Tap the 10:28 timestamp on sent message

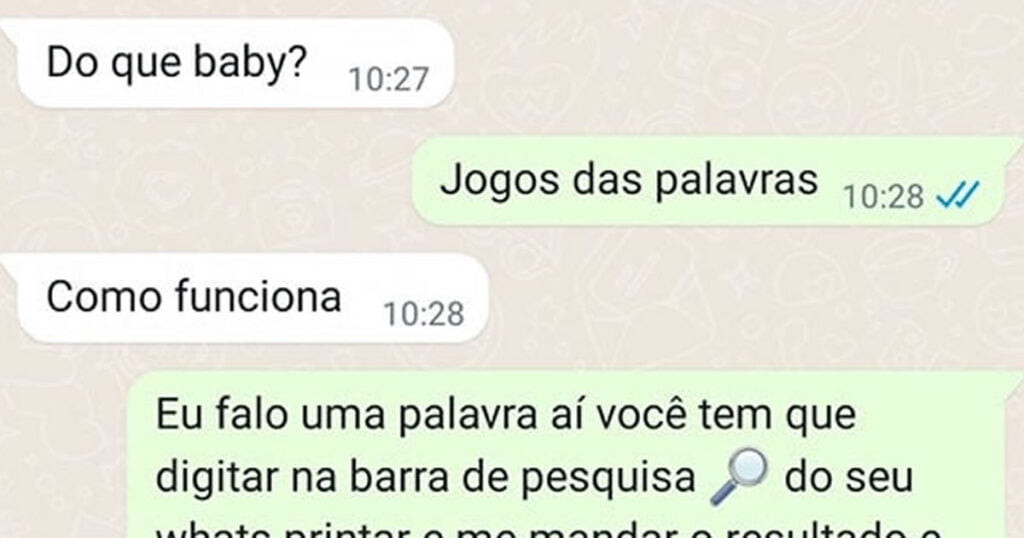[883, 197]
